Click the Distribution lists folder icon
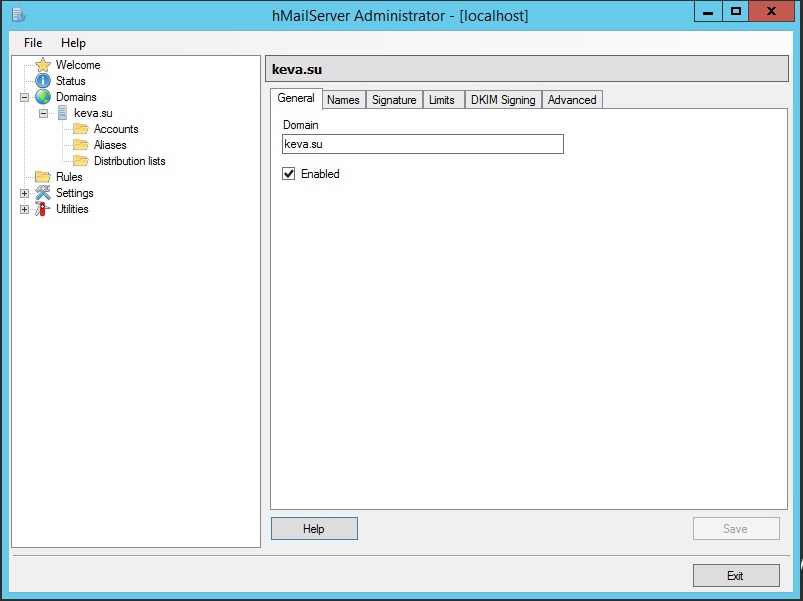 (80, 161)
